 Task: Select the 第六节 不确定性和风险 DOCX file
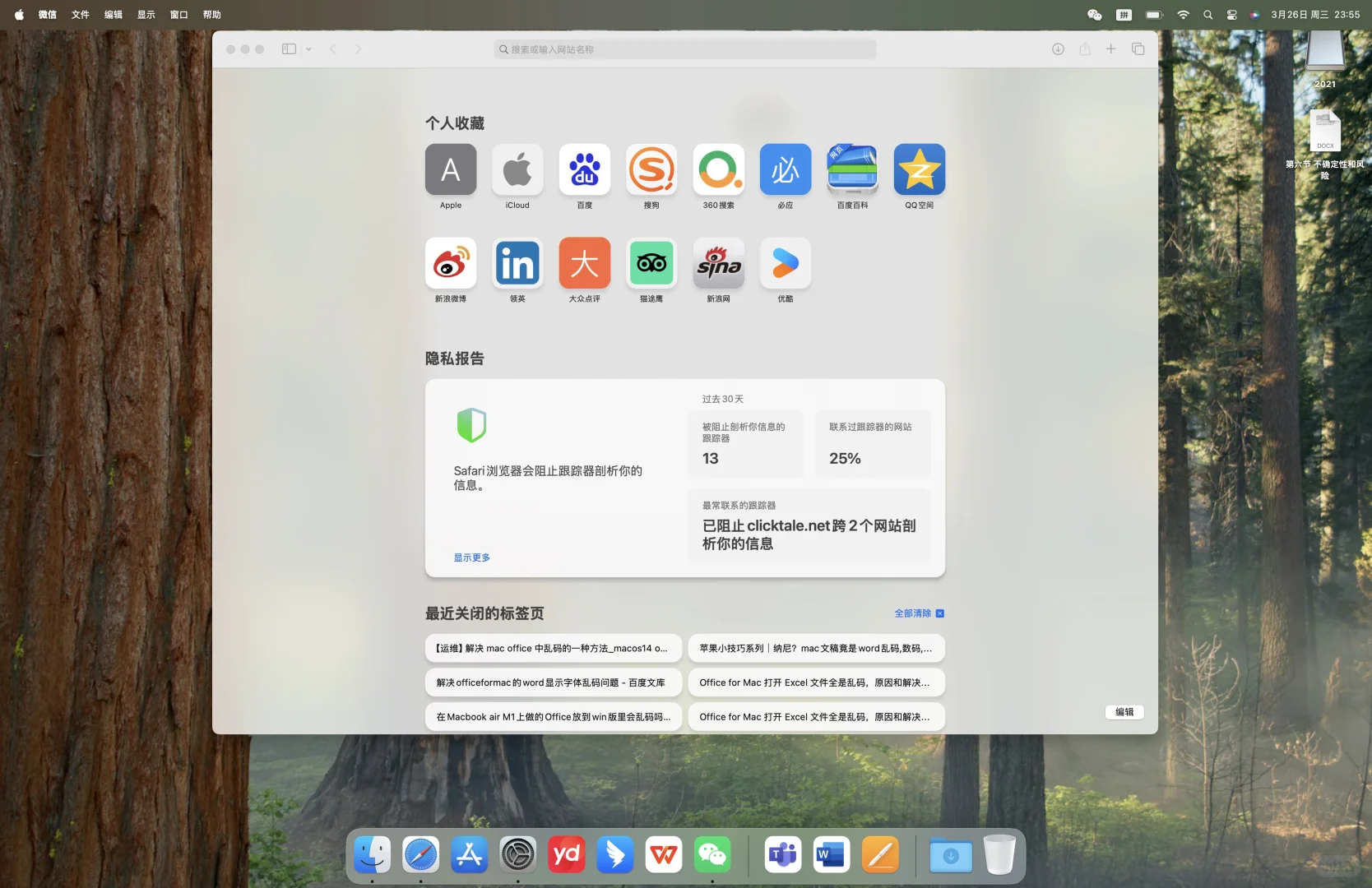(1325, 144)
